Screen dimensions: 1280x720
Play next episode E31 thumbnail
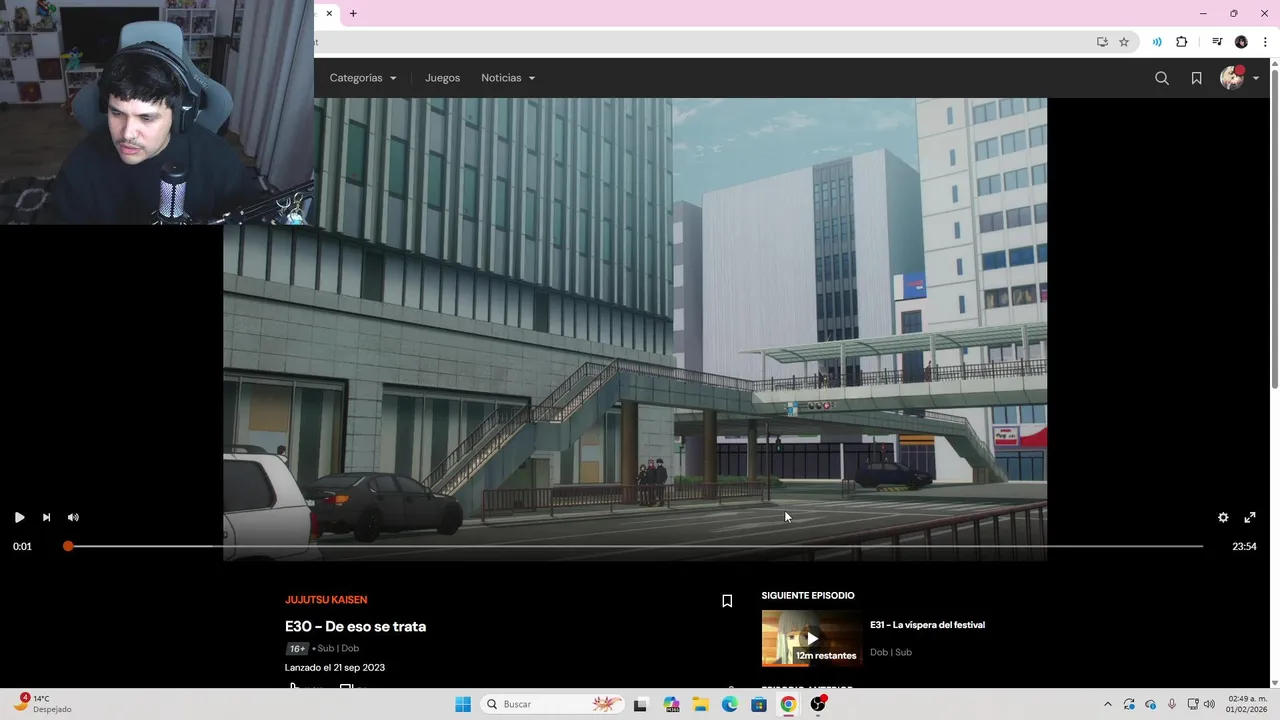pyautogui.click(x=812, y=638)
